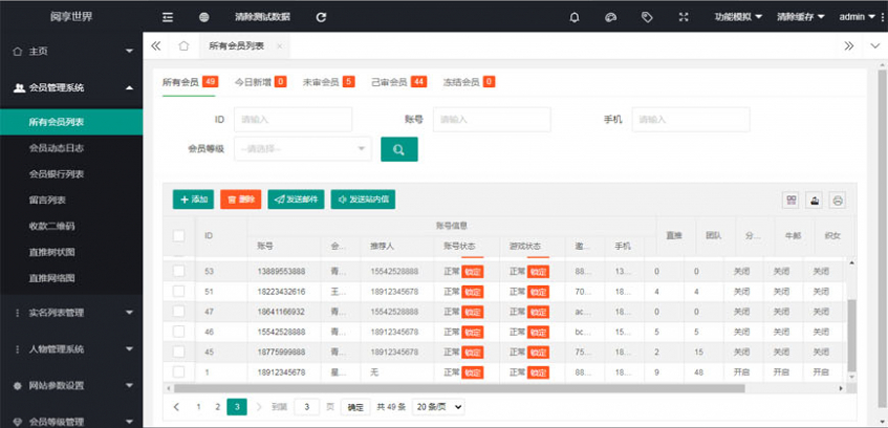This screenshot has height=428, width=888.
Task: Switch to 已审会员 tab
Action: [x=399, y=82]
